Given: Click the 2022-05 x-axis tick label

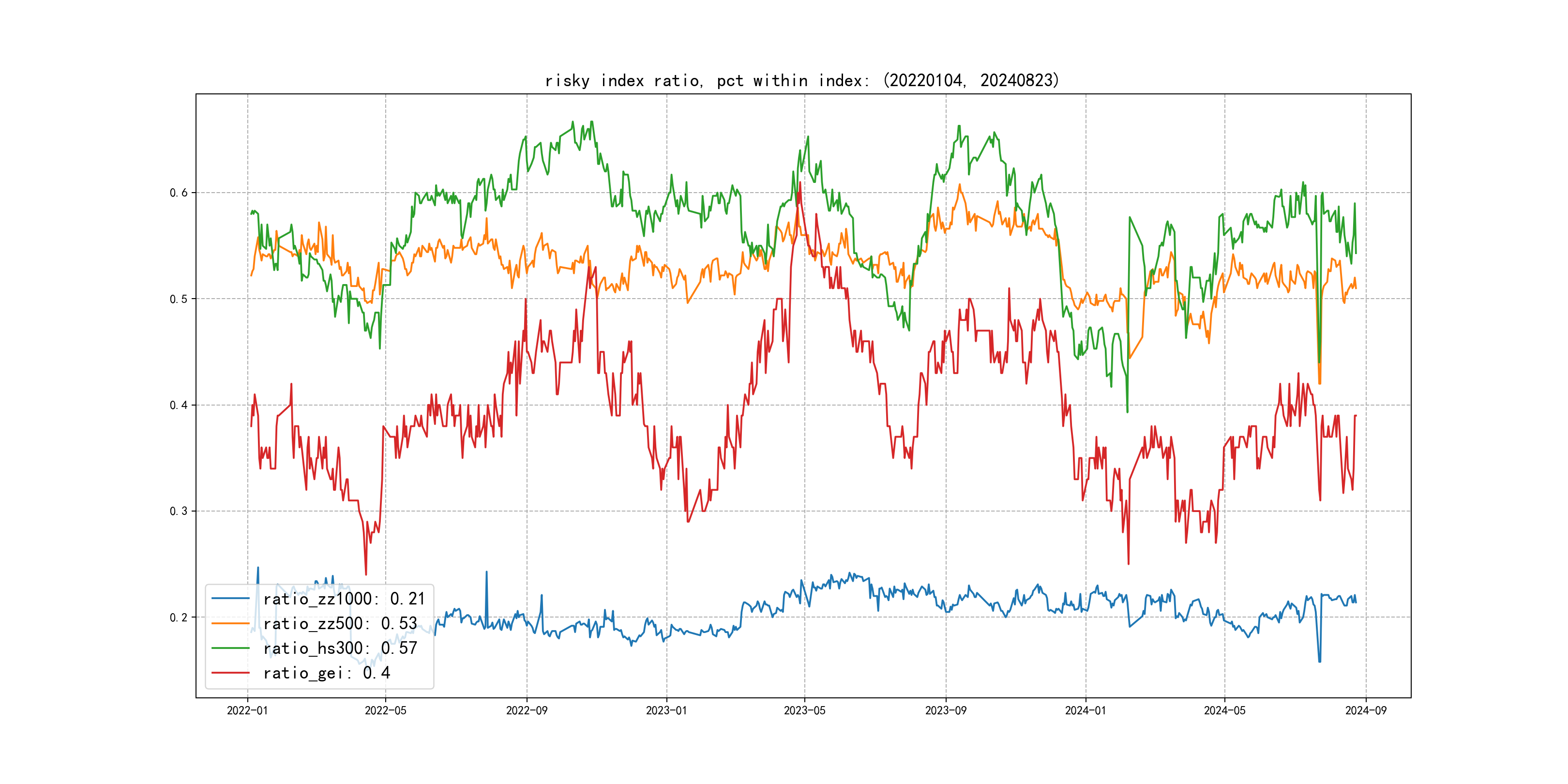Looking at the screenshot, I should pyautogui.click(x=385, y=710).
